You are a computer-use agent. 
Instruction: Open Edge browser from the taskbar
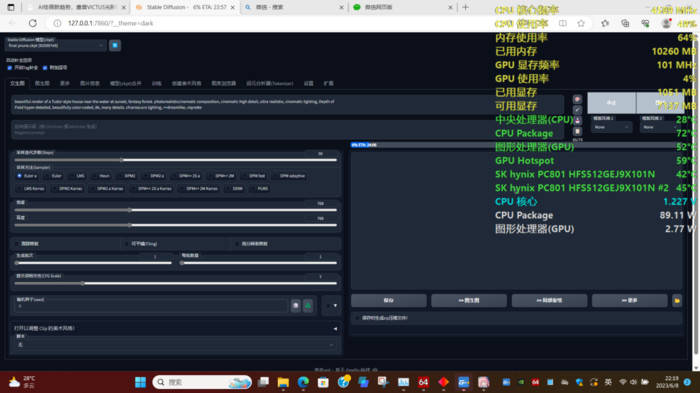pos(303,382)
